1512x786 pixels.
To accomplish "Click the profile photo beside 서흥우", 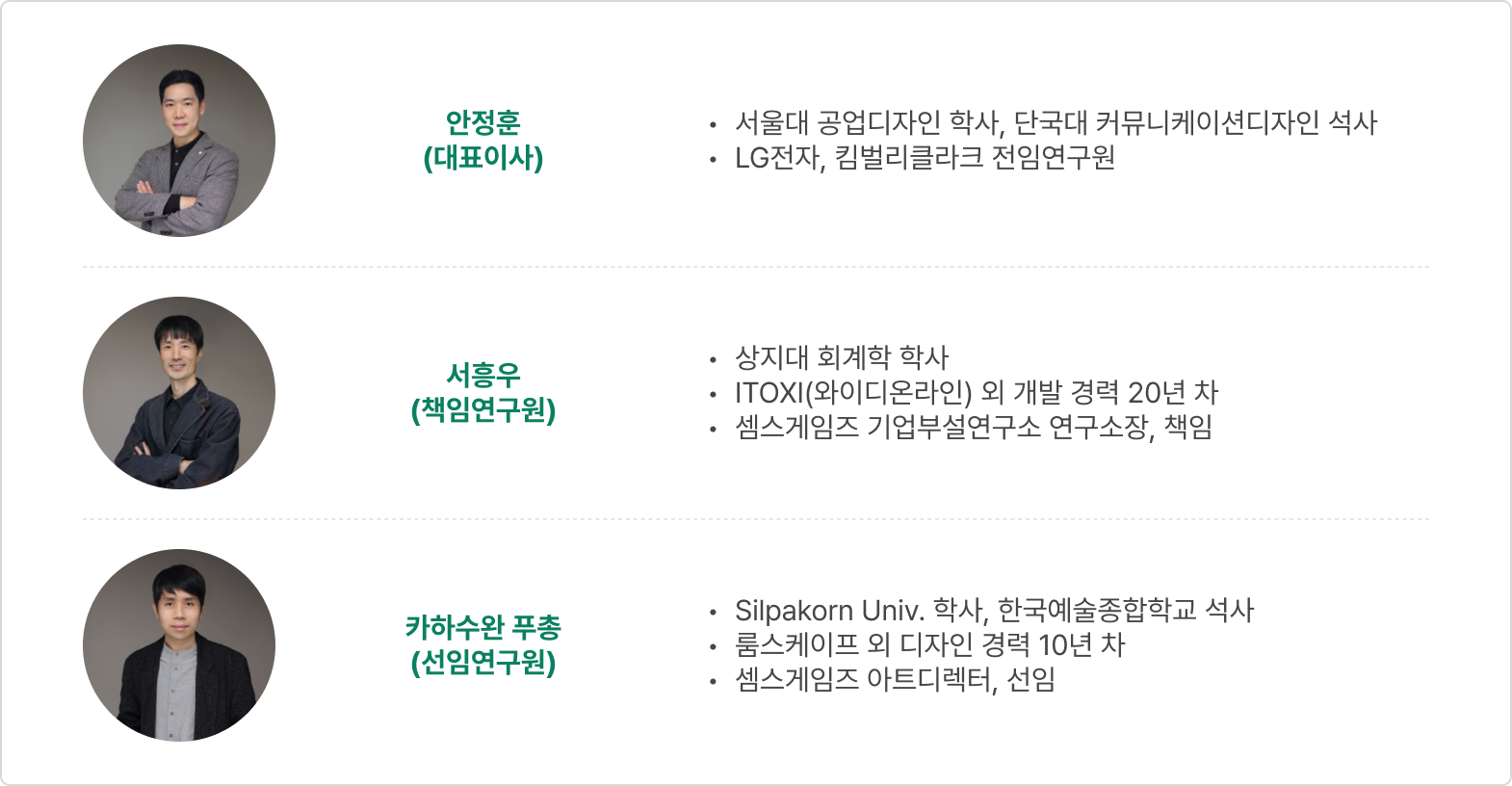I will (x=179, y=393).
